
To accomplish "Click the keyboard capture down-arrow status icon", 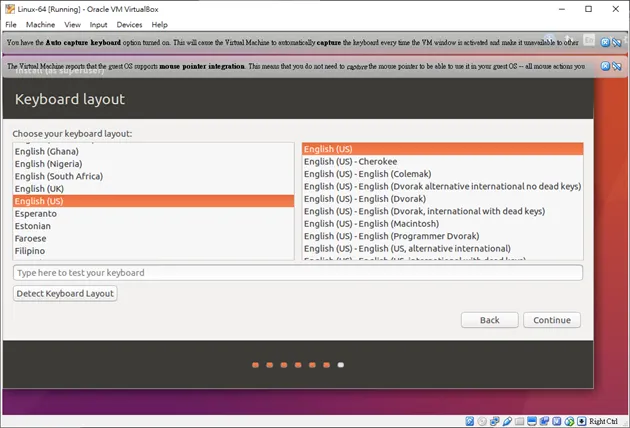I will (x=581, y=421).
